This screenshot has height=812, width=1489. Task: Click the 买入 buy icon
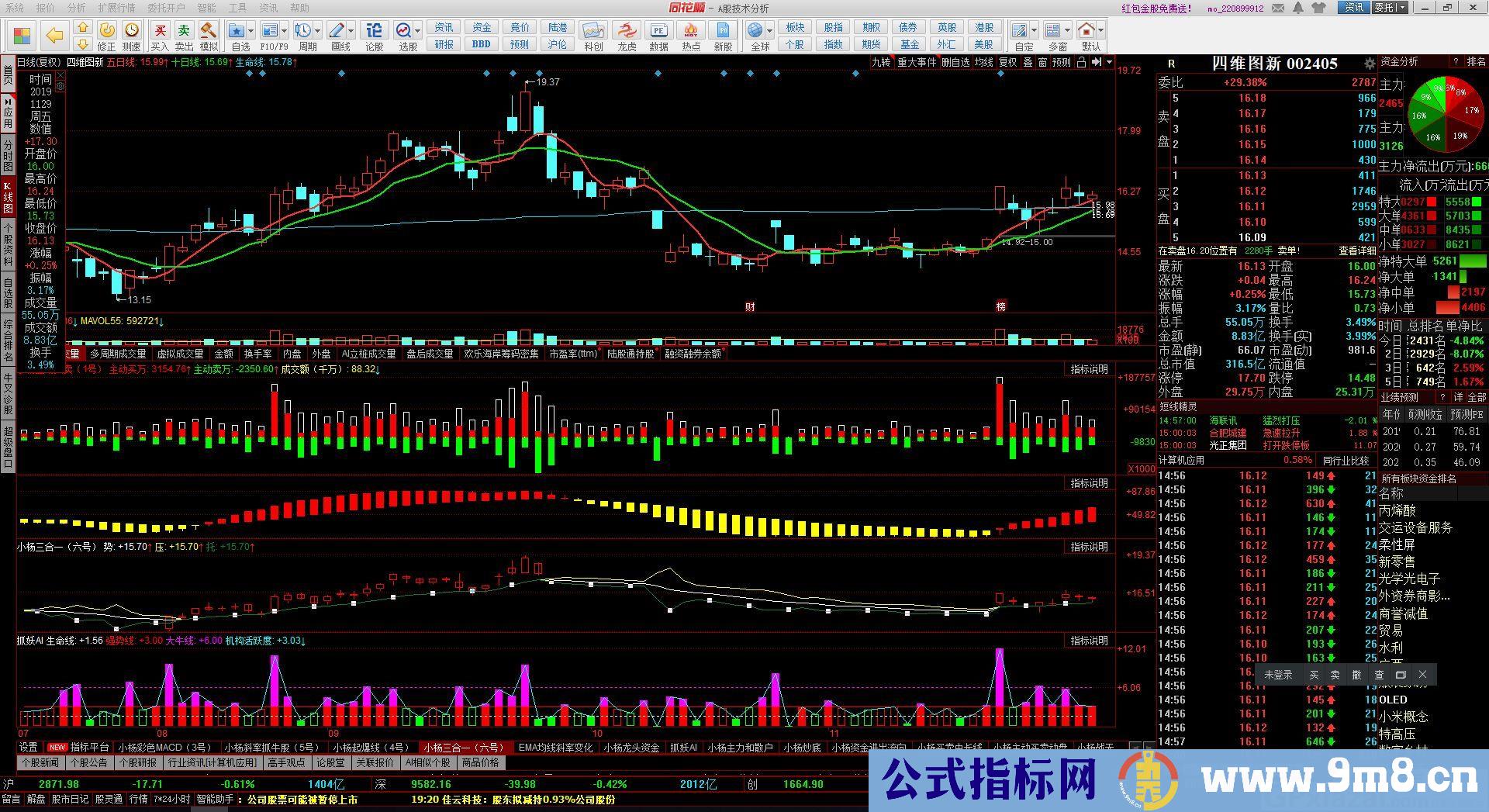tap(160, 30)
